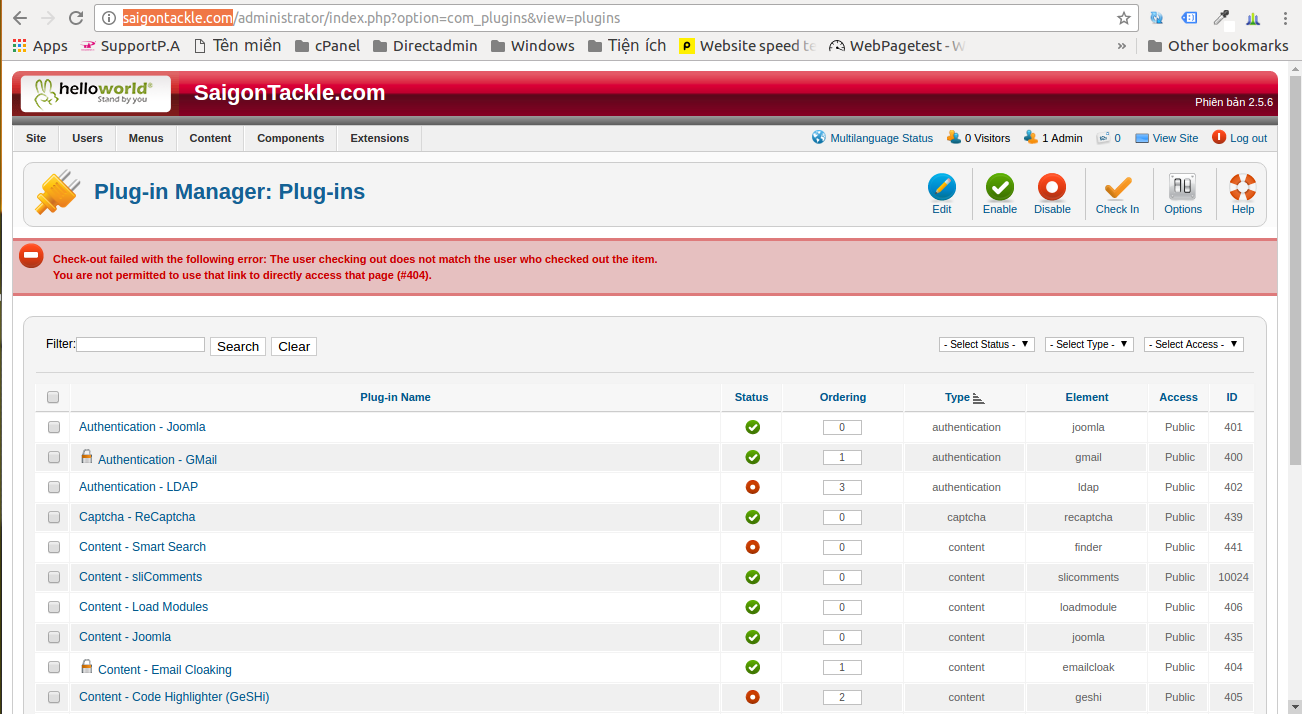Screen dimensions: 1302x714
Task: Toggle status icon for Authentication - Joomla
Action: pos(752,427)
